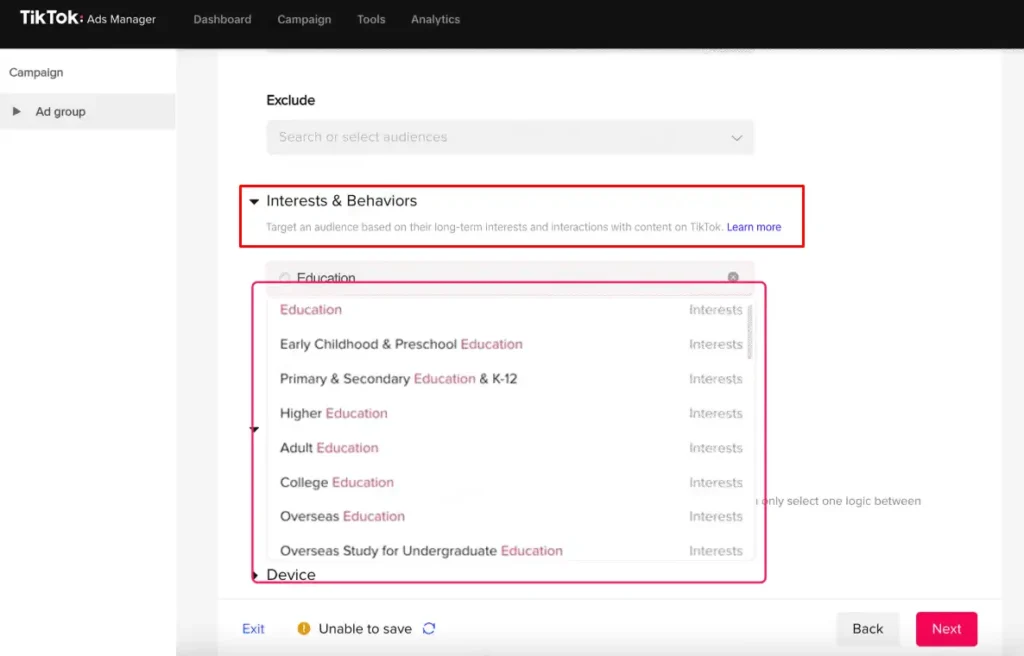Click the Back button
1024x656 pixels.
click(x=867, y=629)
